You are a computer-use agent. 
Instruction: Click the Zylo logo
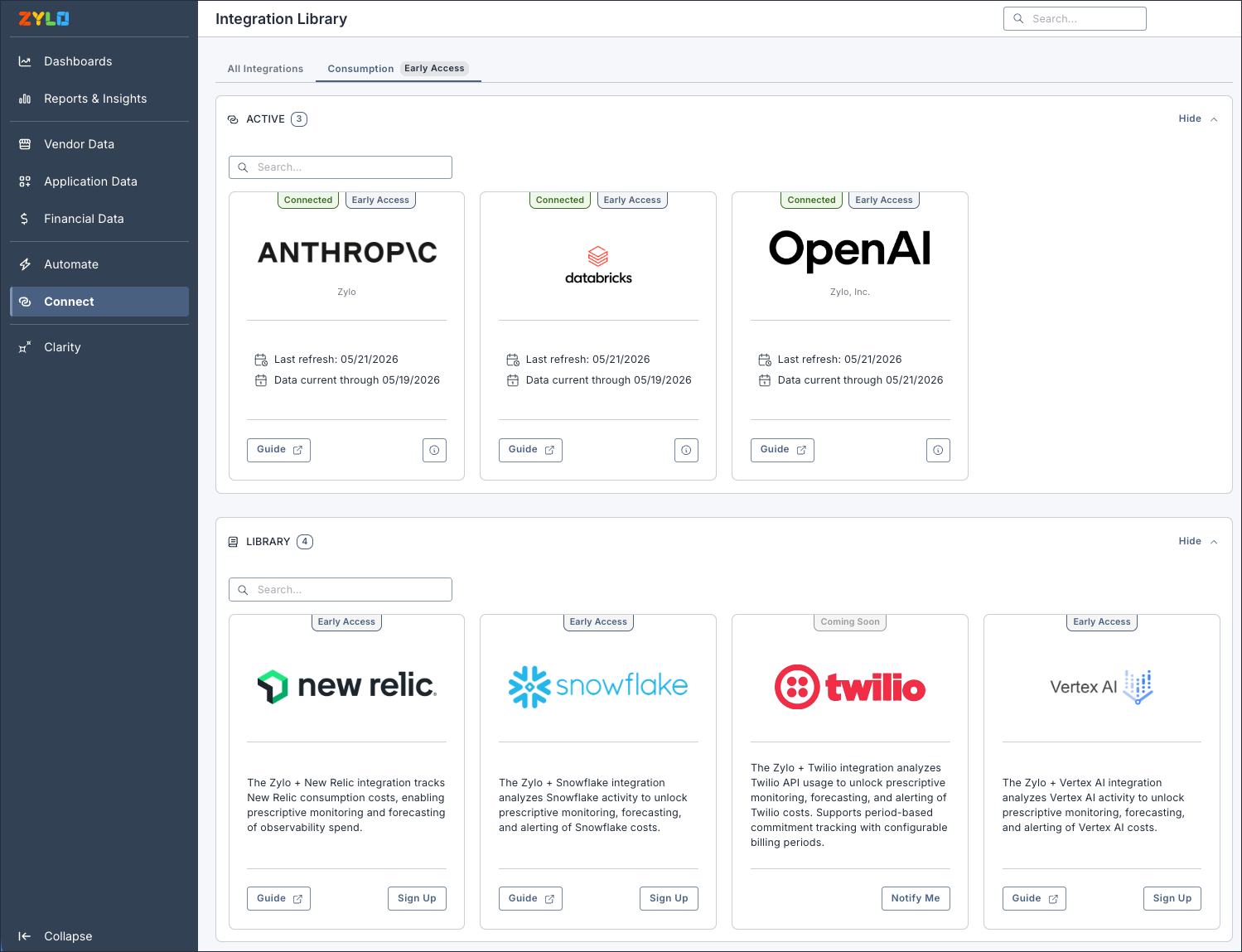44,18
